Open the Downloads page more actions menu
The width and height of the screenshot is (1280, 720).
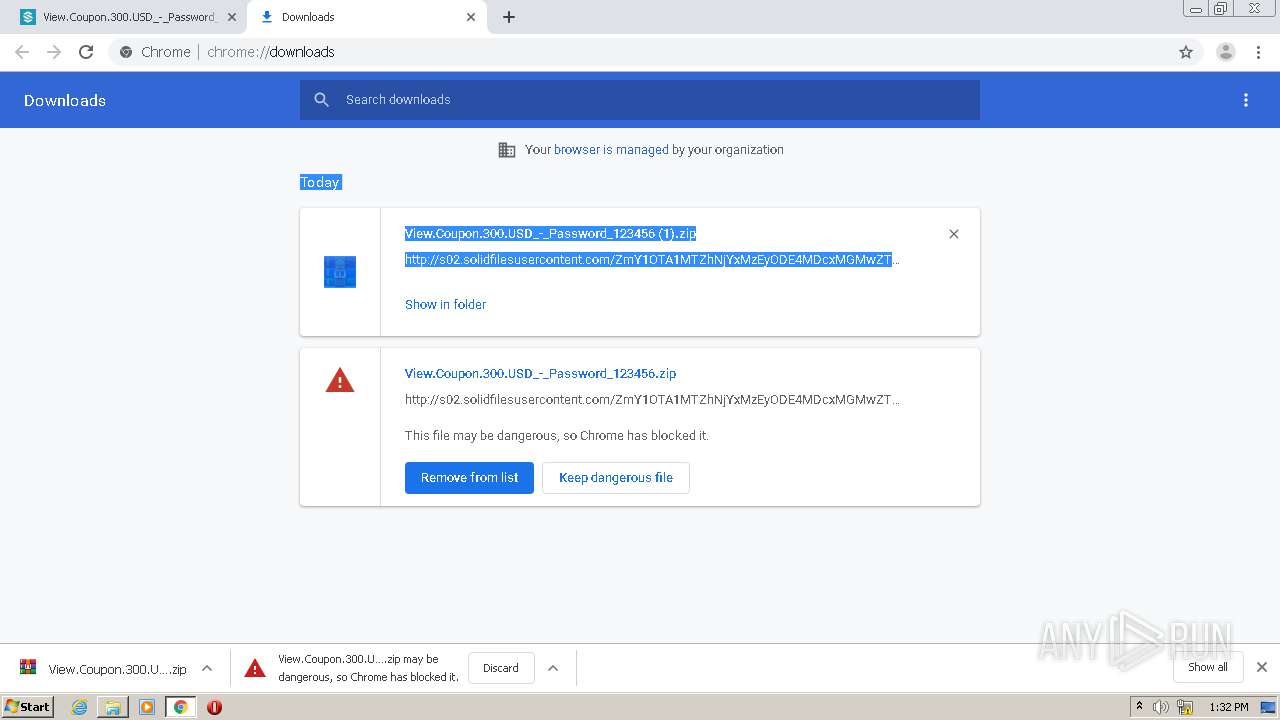1246,100
